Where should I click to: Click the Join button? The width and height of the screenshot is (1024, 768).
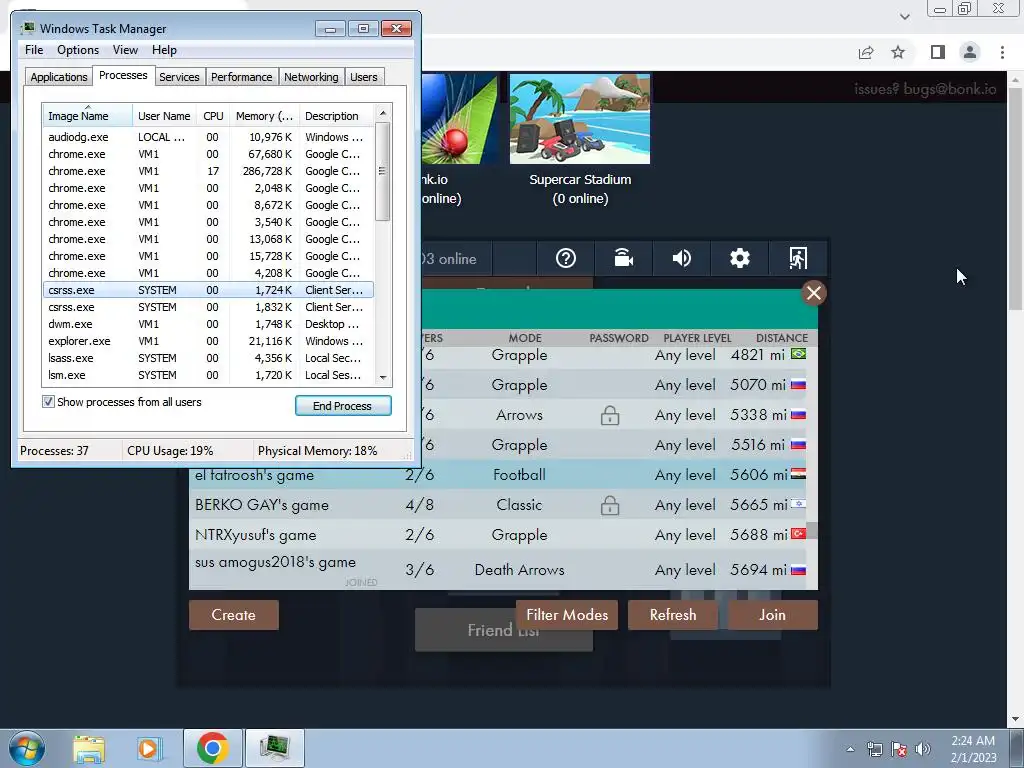(x=773, y=615)
